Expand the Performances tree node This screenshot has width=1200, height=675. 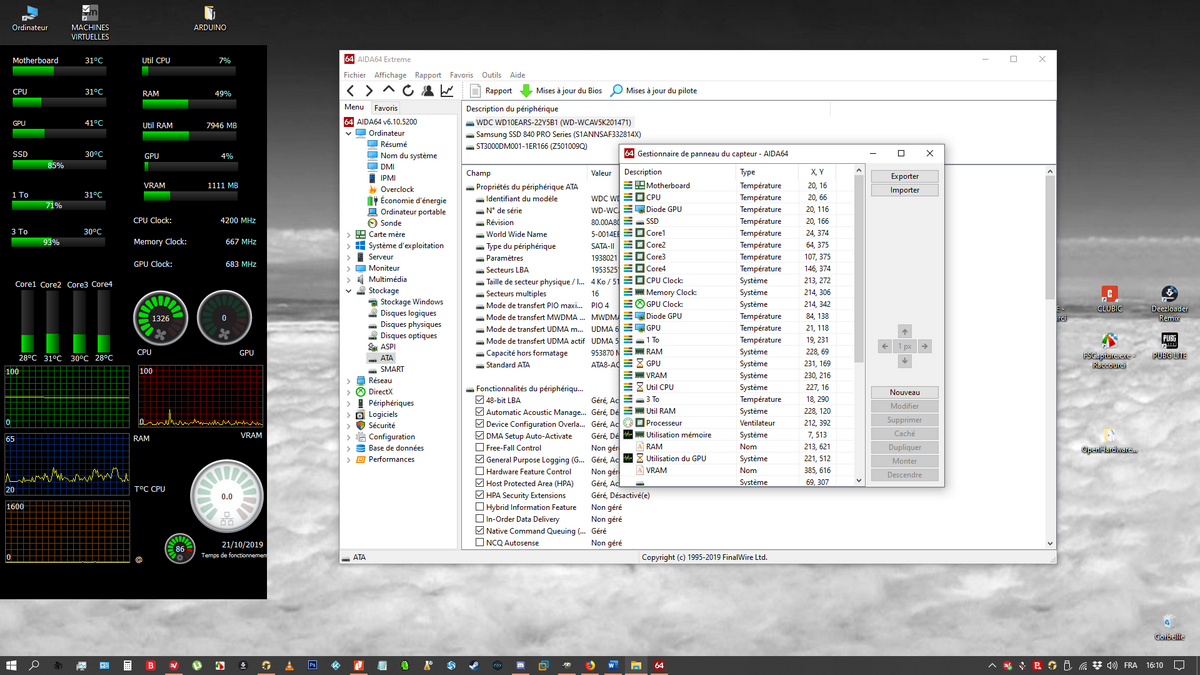click(349, 459)
